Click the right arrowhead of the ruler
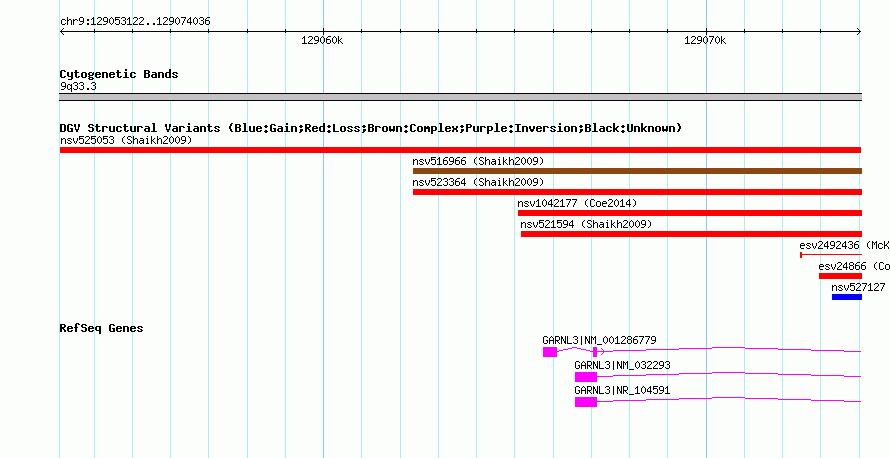The height and width of the screenshot is (458, 890). click(859, 32)
